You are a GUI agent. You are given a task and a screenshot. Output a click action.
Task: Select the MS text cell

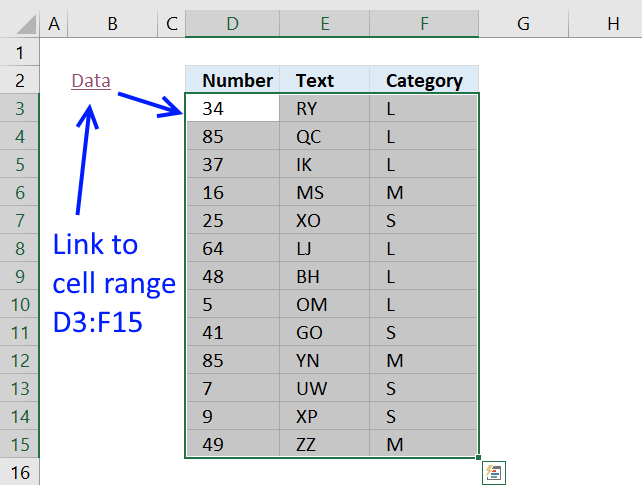pos(325,192)
